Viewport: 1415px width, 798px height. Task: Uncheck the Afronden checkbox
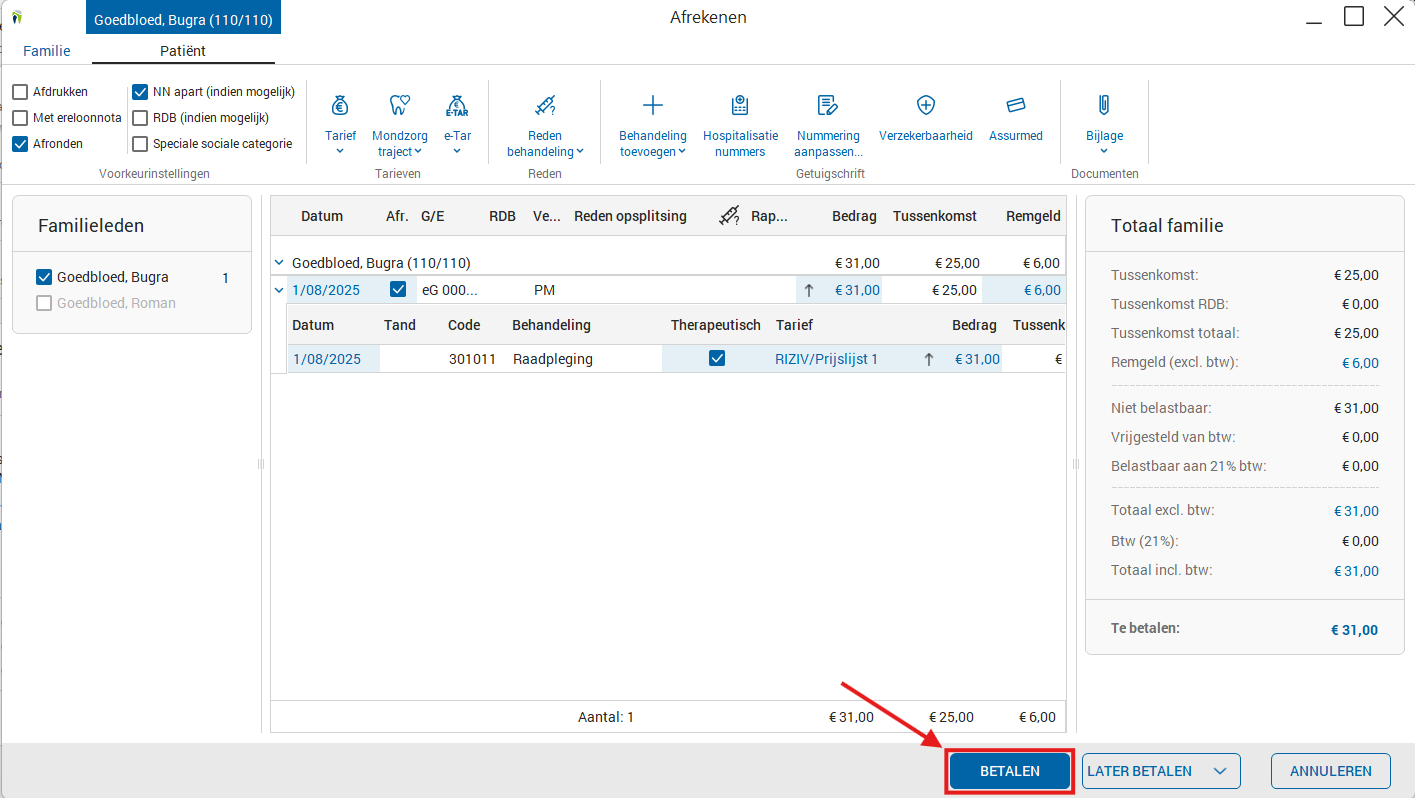21,144
